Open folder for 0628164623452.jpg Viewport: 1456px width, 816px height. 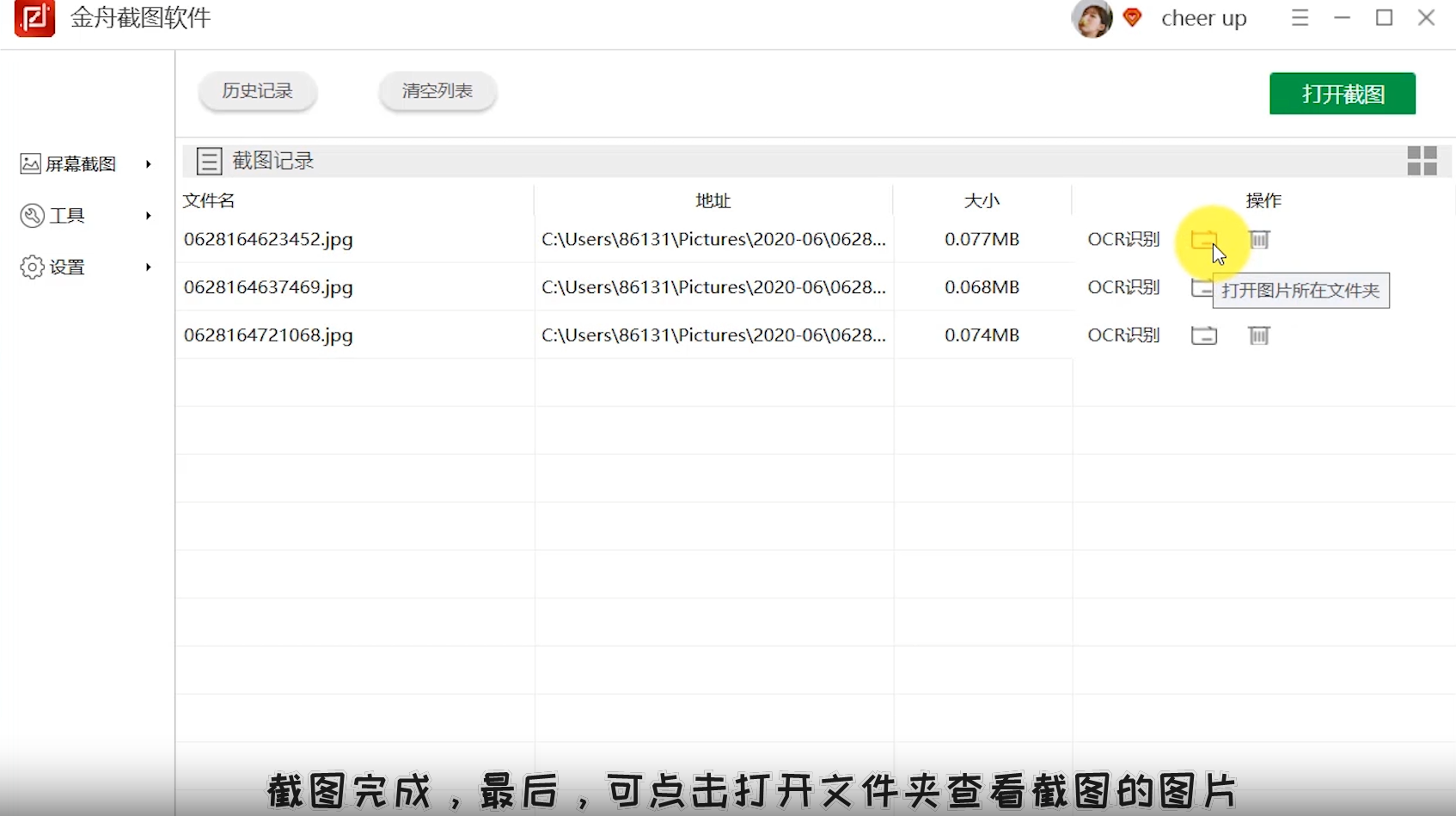[x=1203, y=240]
